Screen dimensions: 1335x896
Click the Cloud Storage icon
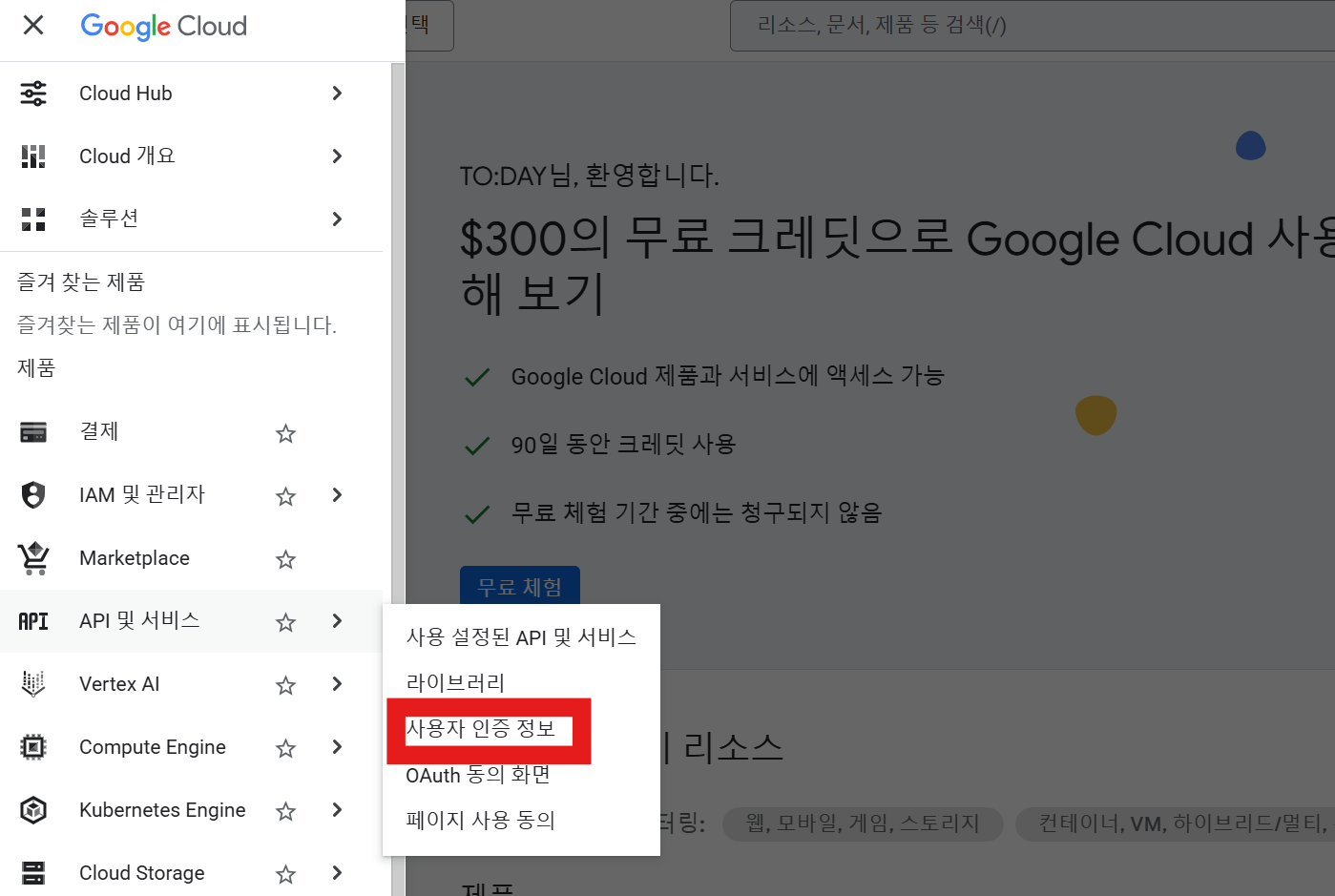(x=33, y=873)
